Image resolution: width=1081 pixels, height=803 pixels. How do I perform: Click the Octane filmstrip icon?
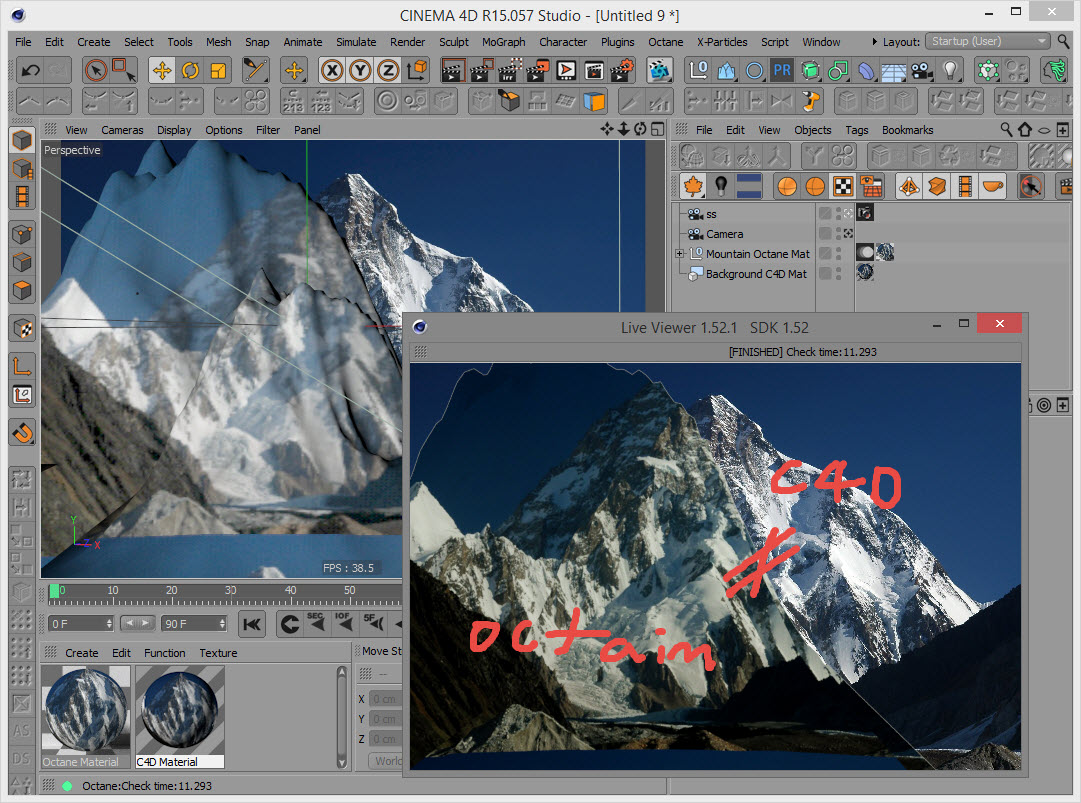pos(965,186)
